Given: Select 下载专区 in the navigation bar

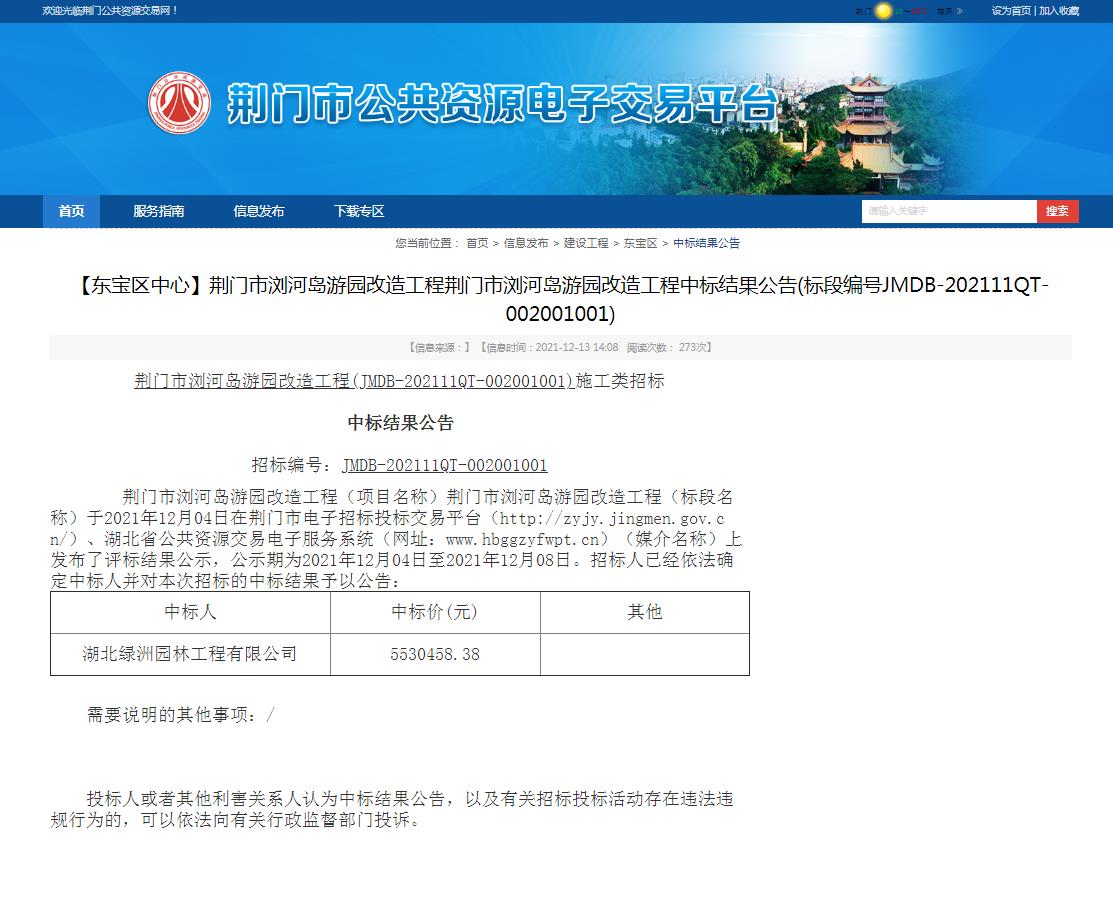Looking at the screenshot, I should (359, 211).
